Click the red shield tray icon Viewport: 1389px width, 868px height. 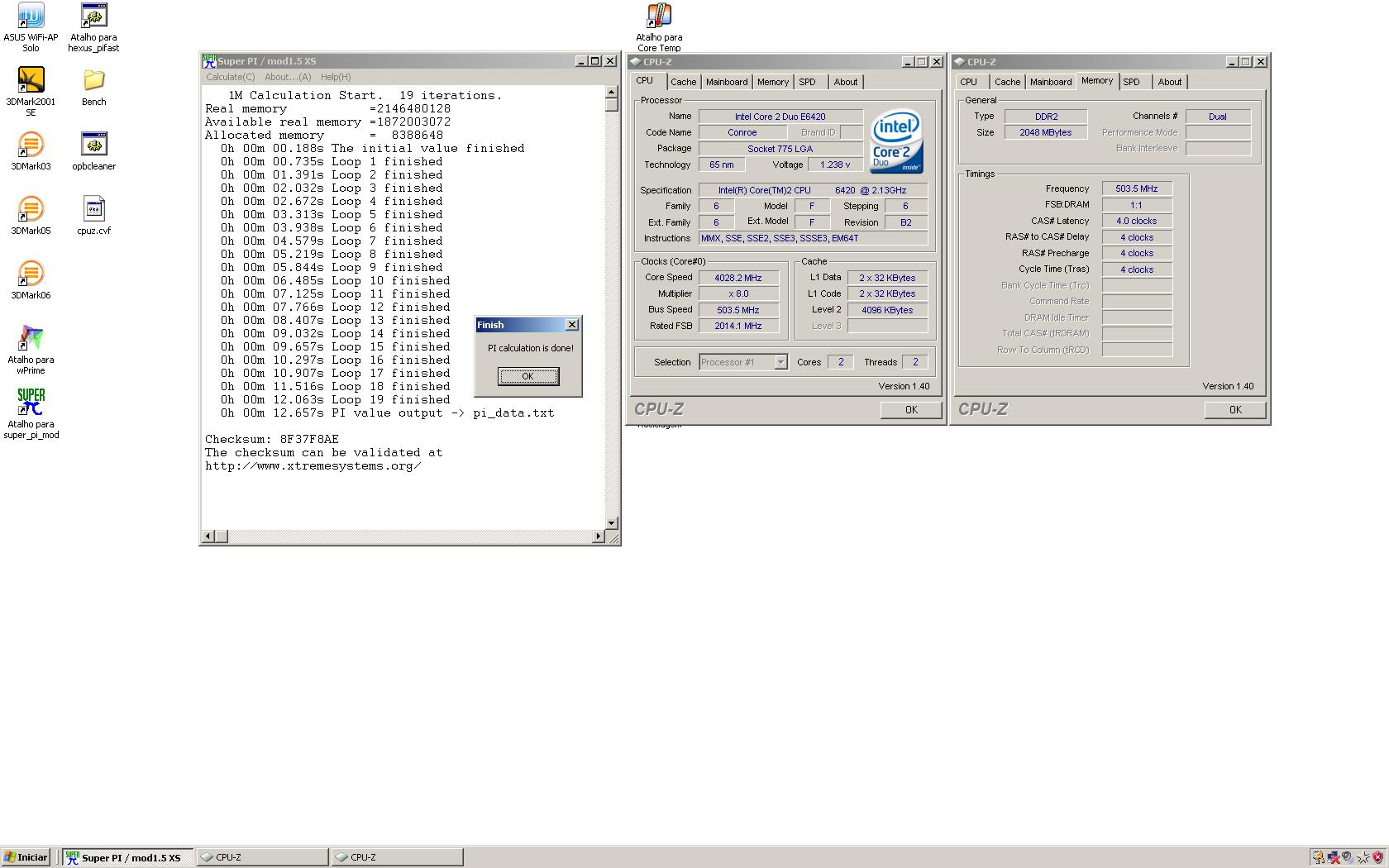click(x=1377, y=857)
